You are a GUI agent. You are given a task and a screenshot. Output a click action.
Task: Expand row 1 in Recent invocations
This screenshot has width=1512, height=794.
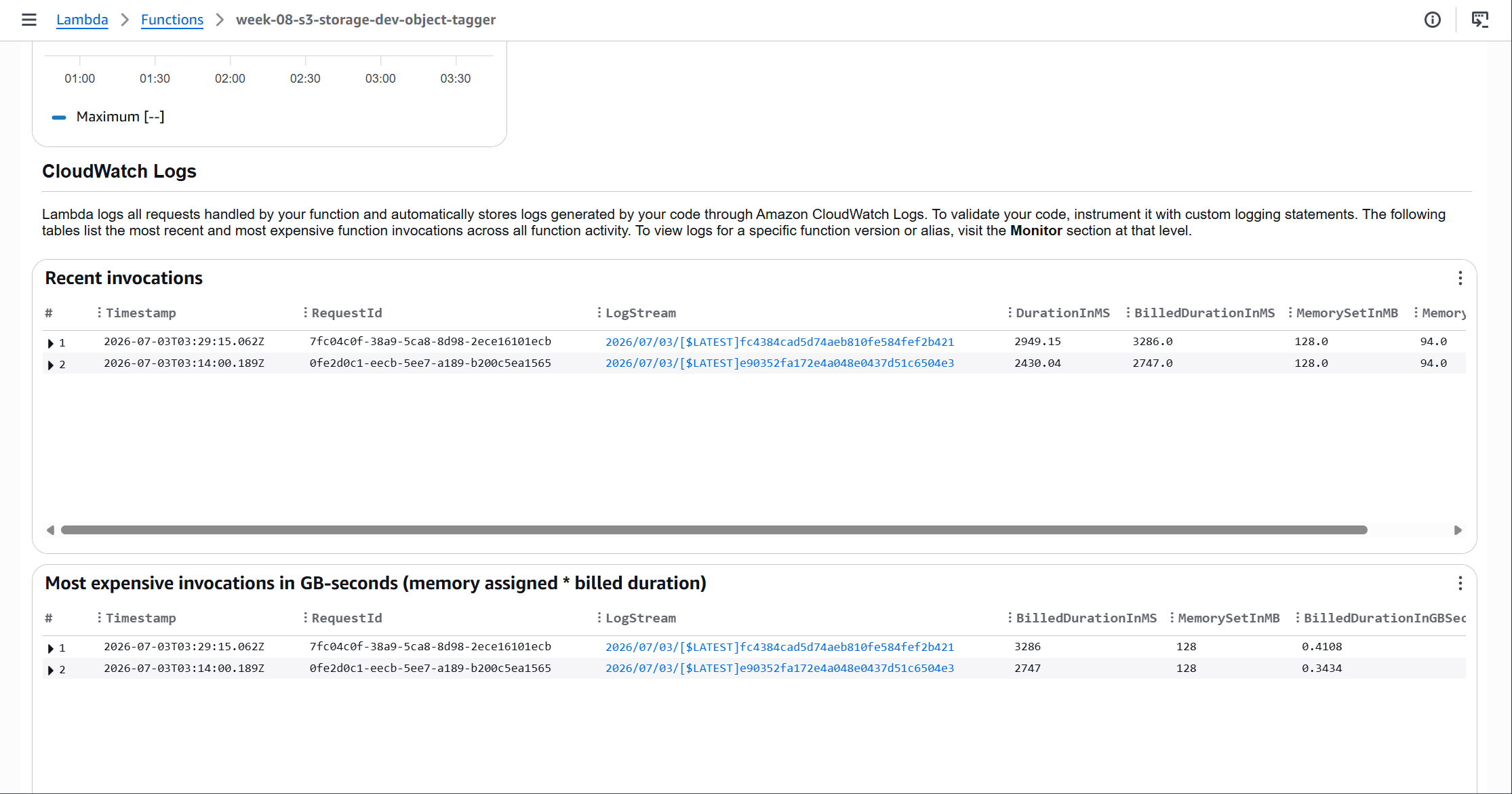(x=50, y=343)
